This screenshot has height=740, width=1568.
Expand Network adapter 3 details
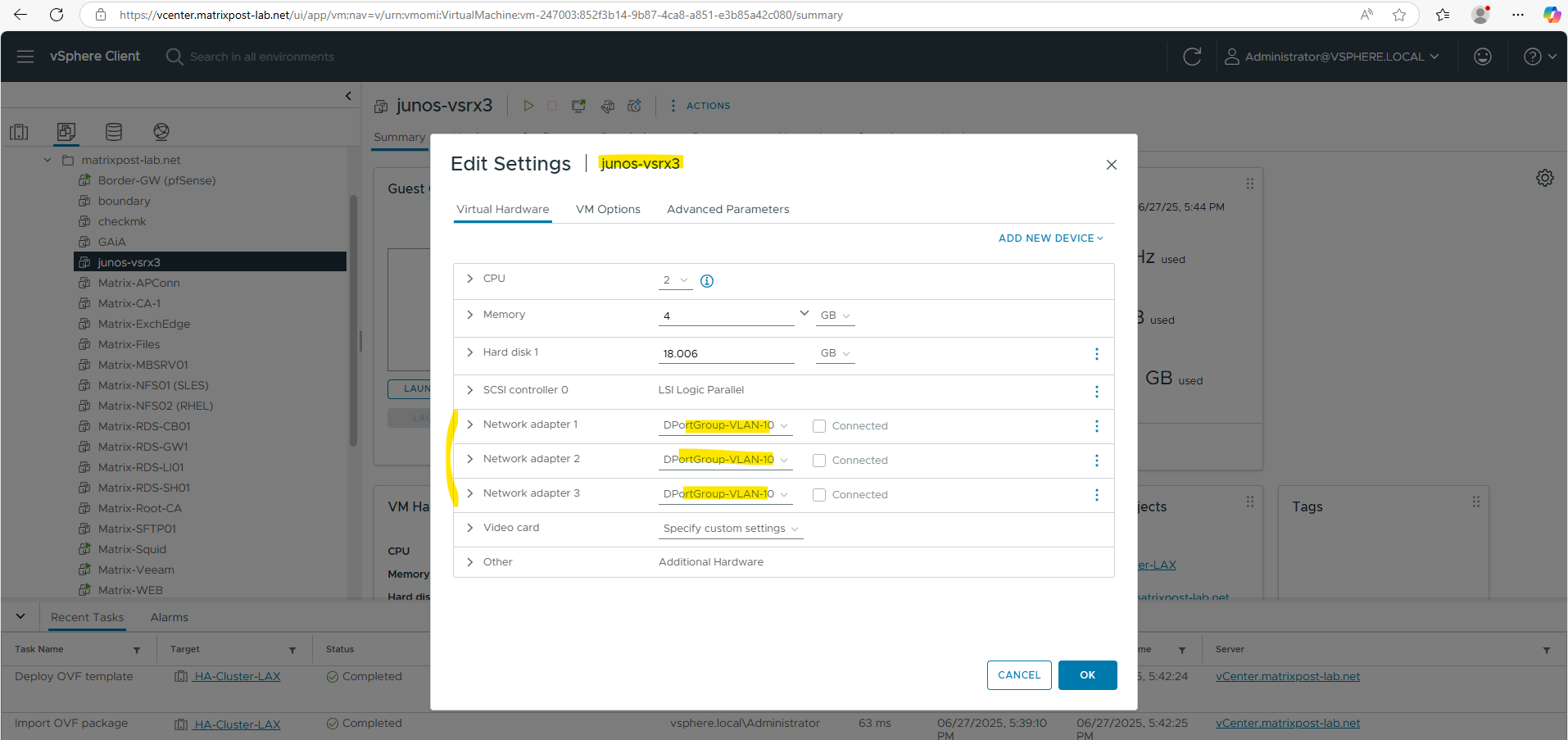[x=469, y=493]
